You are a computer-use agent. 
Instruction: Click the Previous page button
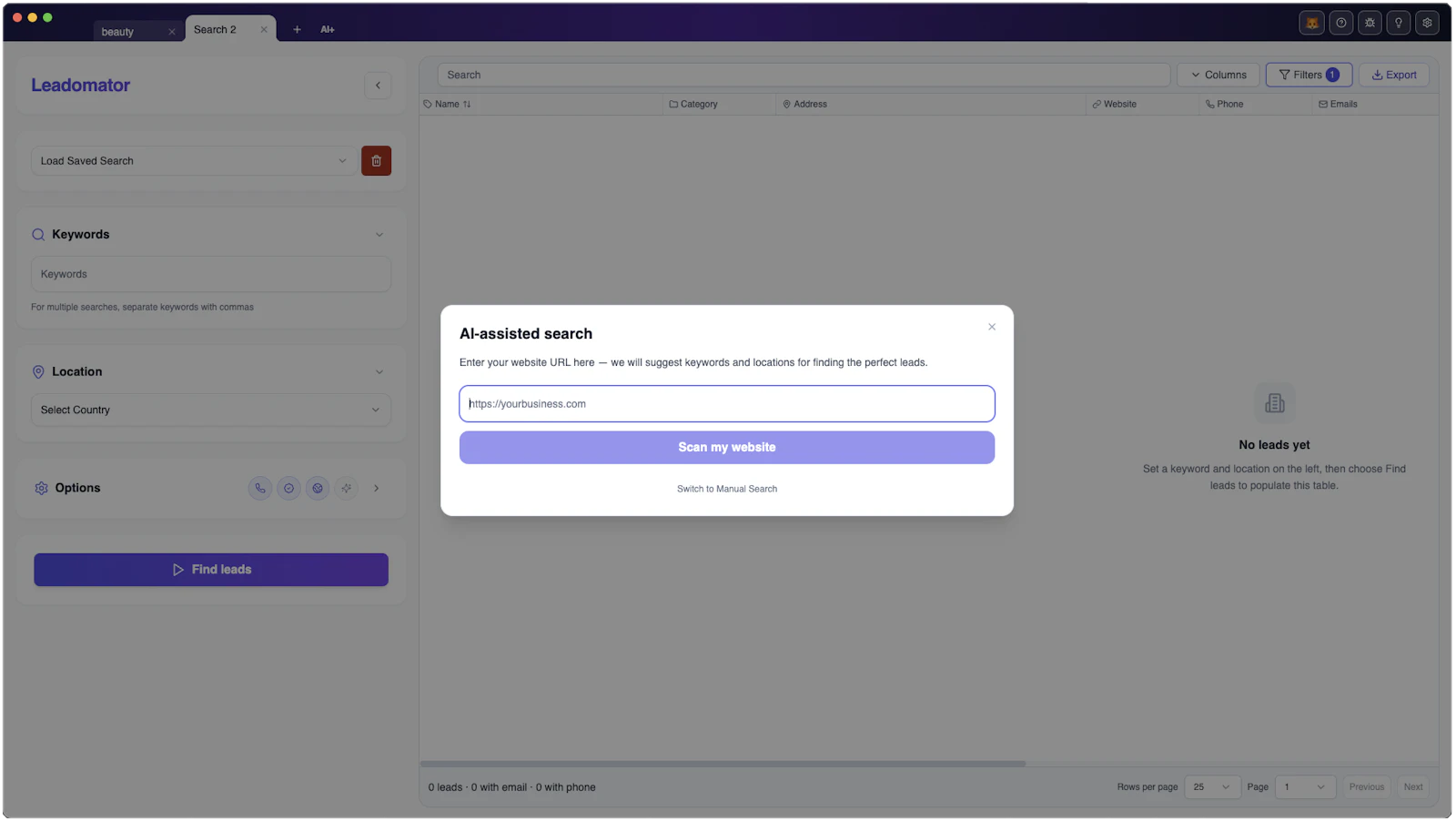coord(1367,787)
